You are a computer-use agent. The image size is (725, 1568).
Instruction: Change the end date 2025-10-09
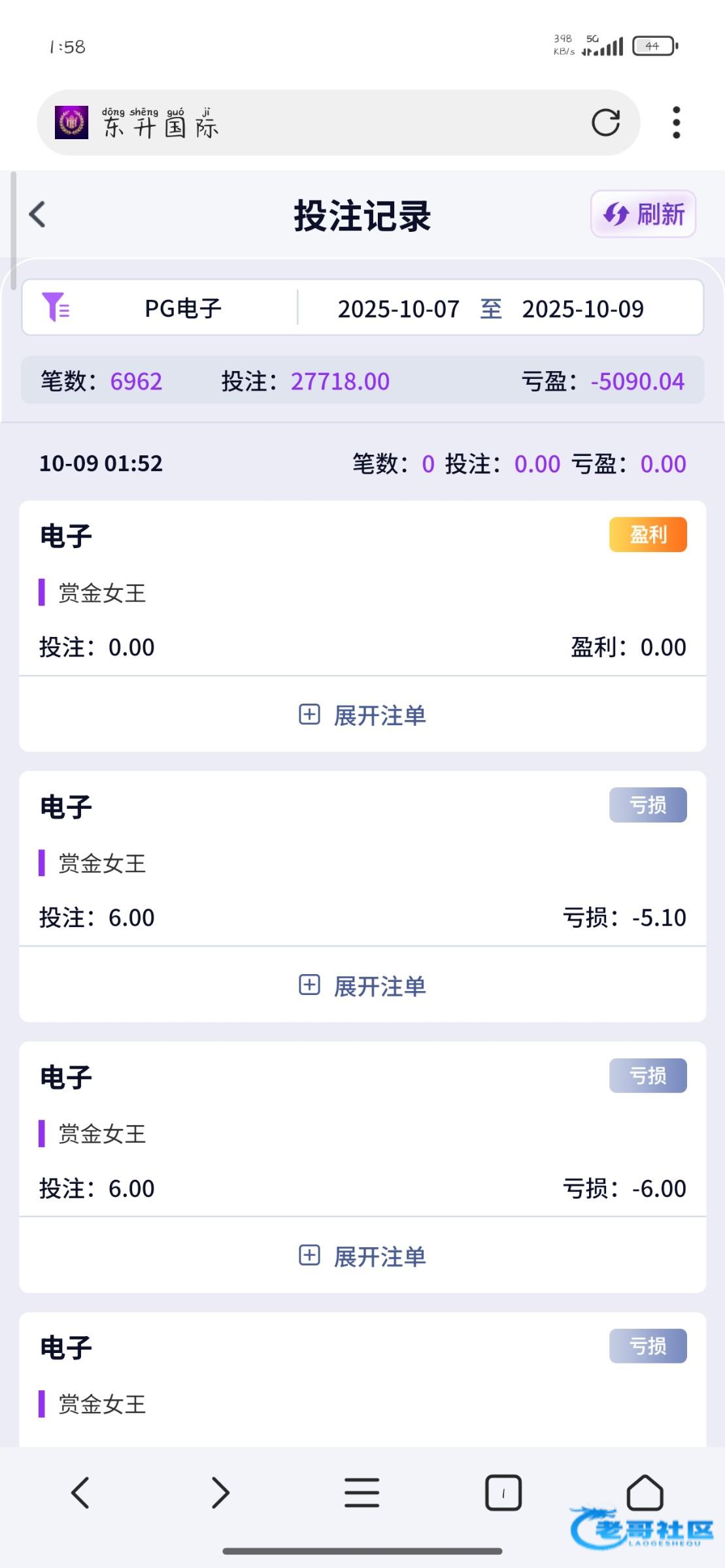(582, 309)
